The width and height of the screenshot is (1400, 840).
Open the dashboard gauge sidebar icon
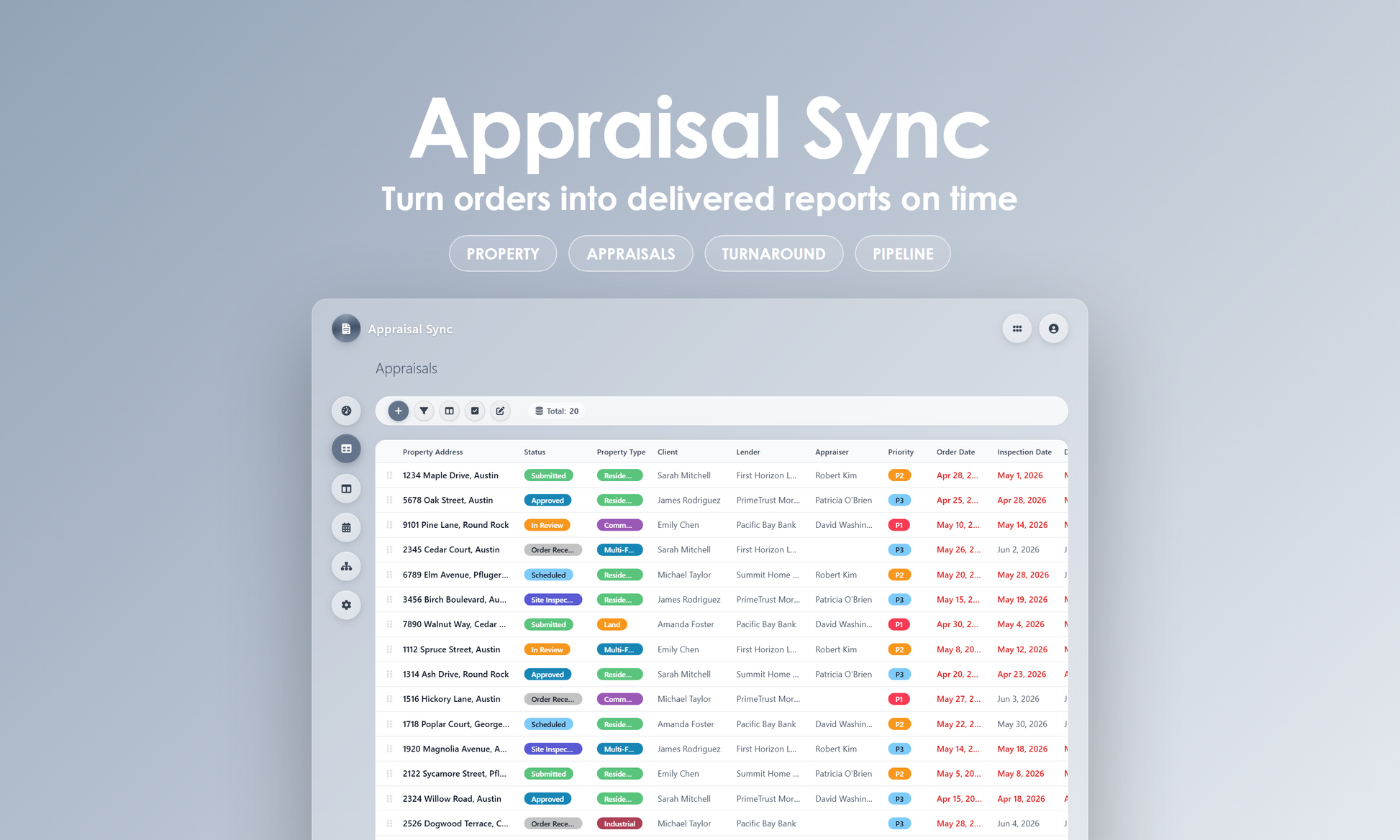pos(346,411)
